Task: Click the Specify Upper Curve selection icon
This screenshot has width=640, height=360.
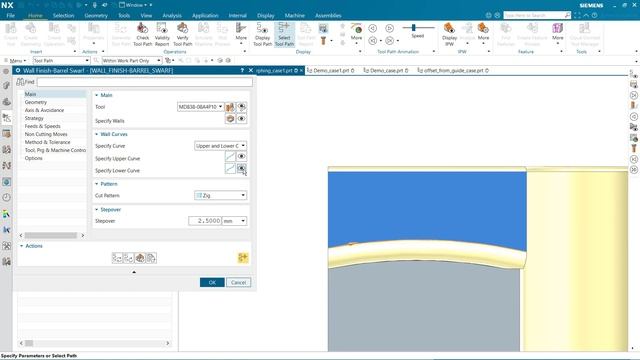Action: pos(230,157)
